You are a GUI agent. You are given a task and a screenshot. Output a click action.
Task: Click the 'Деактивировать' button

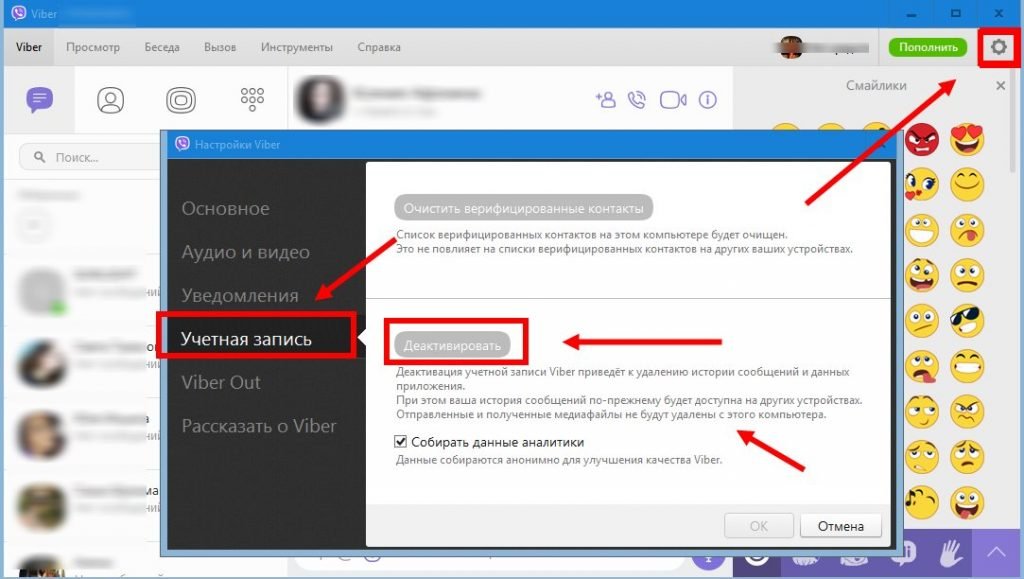pyautogui.click(x=450, y=344)
